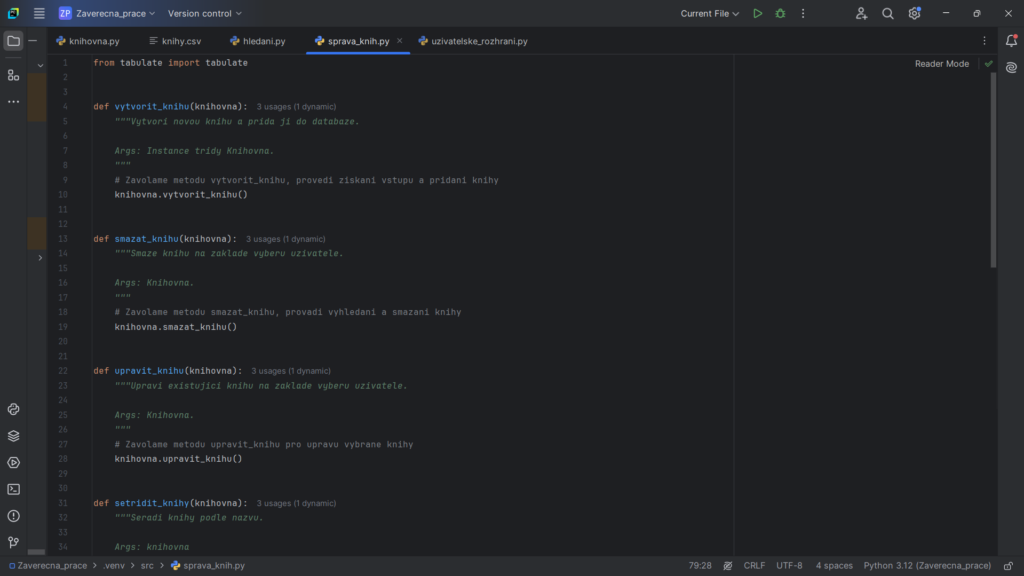
Task: Show more tool windows ellipsis
Action: 13,102
